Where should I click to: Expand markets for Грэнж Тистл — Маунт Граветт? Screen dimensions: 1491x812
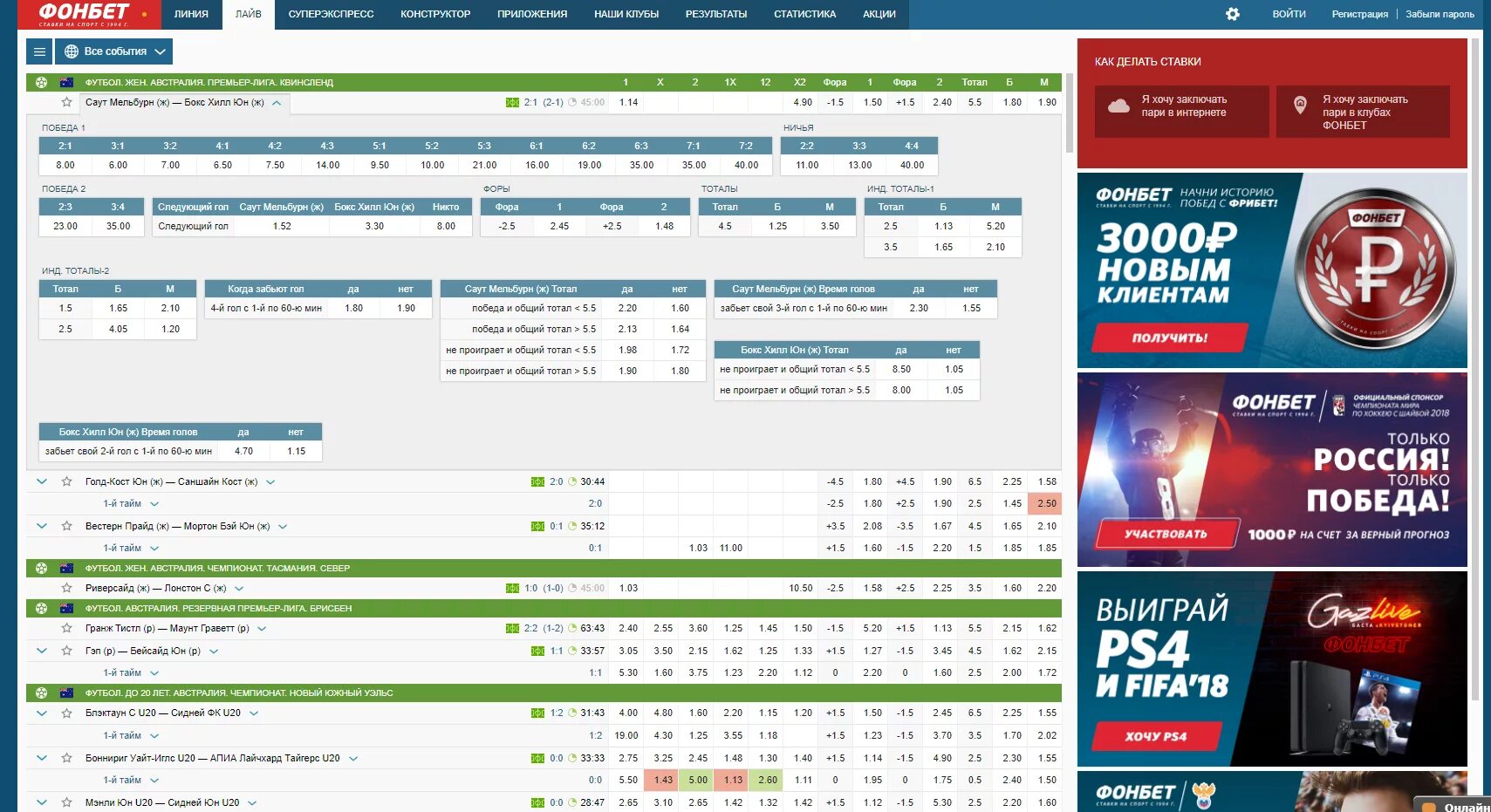click(x=262, y=629)
